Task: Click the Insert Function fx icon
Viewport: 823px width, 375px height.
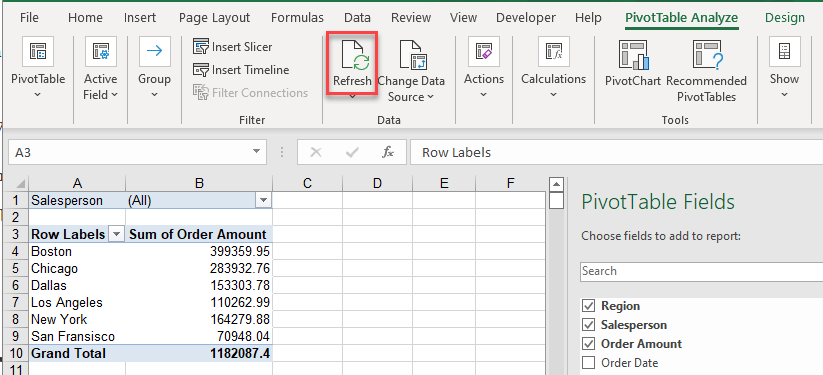Action: coord(387,153)
